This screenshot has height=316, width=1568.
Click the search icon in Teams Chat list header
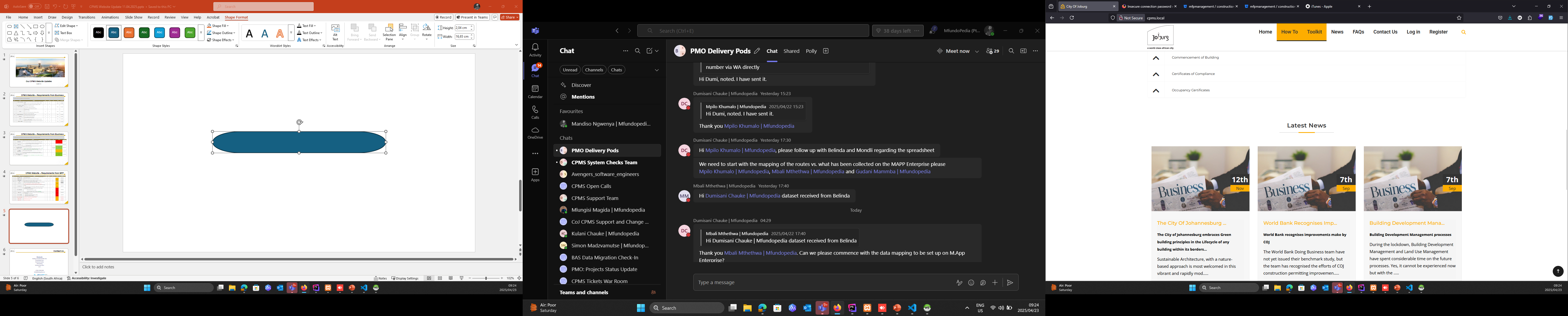click(x=637, y=51)
